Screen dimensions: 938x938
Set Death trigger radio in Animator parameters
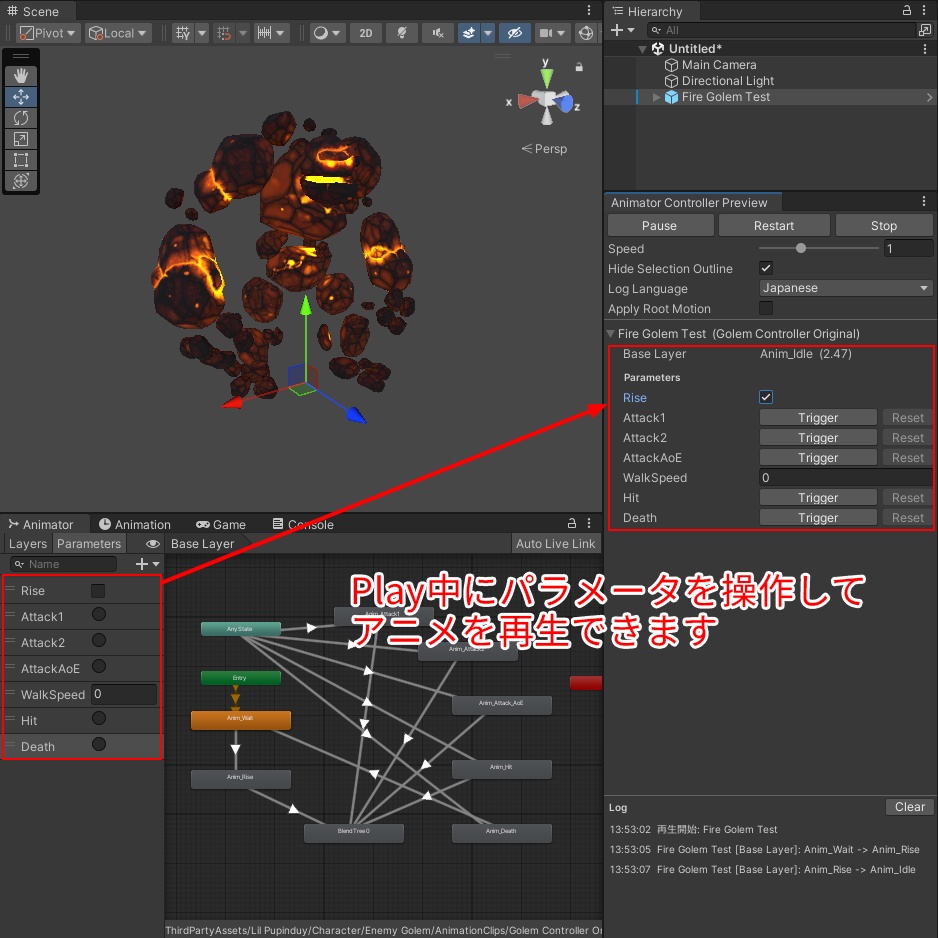(99, 745)
